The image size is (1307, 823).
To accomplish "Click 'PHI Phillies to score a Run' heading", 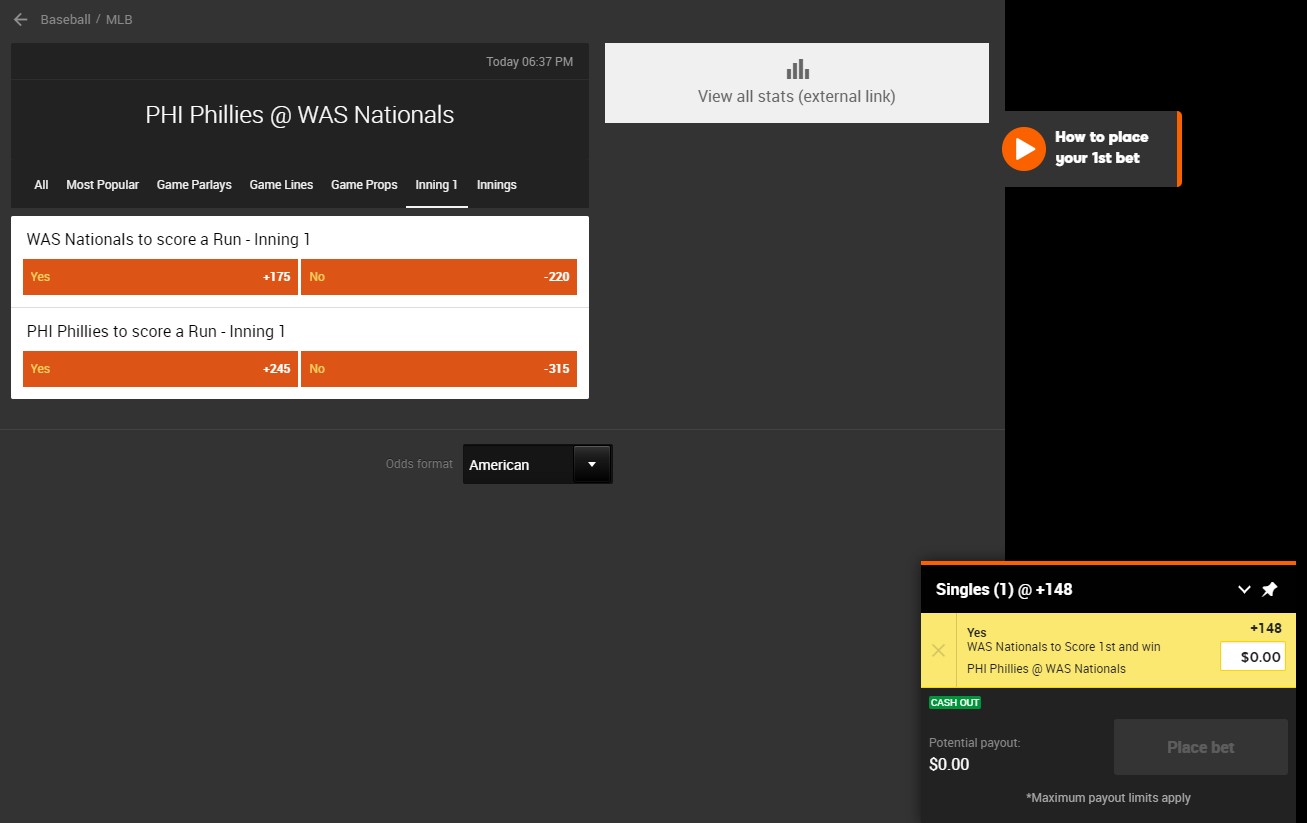I will pos(156,332).
